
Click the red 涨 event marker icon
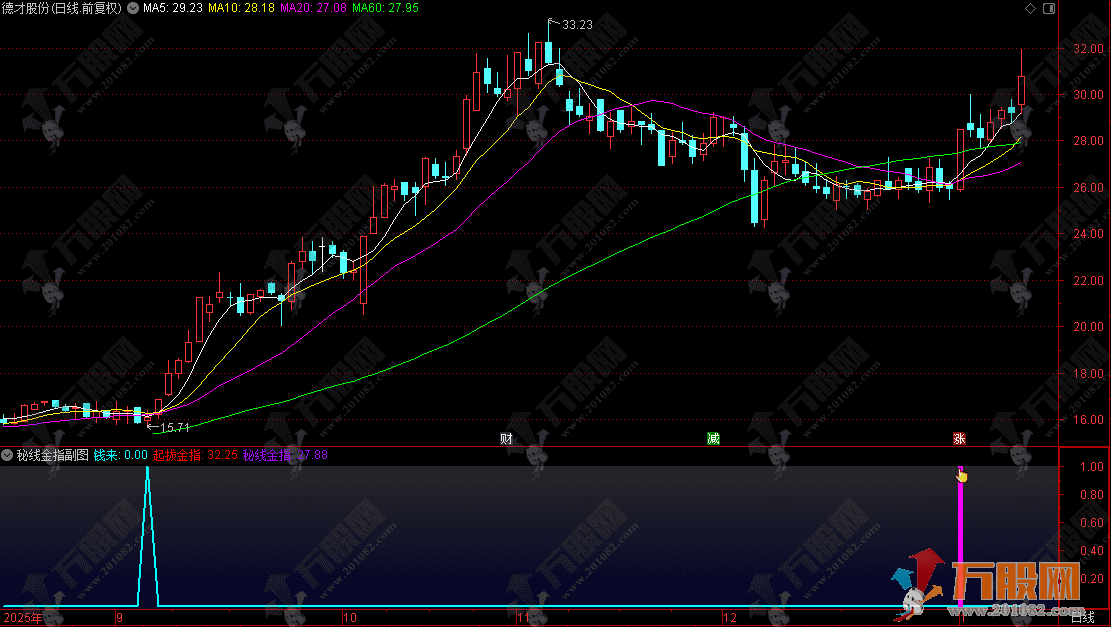[959, 439]
